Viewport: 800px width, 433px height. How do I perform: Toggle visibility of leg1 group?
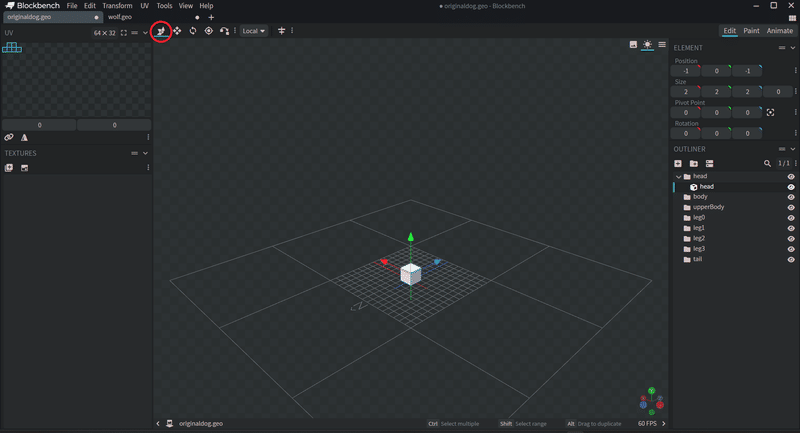791,228
